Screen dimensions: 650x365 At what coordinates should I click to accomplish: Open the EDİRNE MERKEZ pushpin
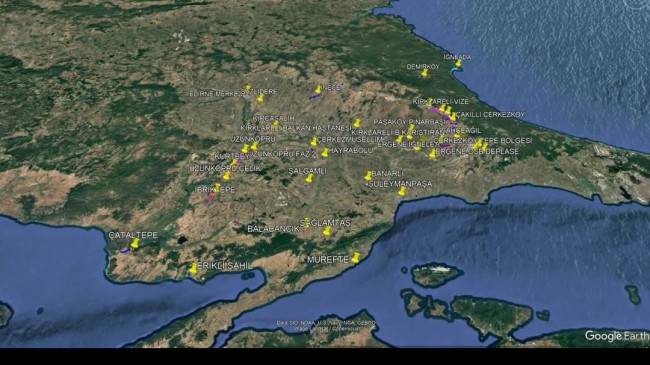click(247, 88)
